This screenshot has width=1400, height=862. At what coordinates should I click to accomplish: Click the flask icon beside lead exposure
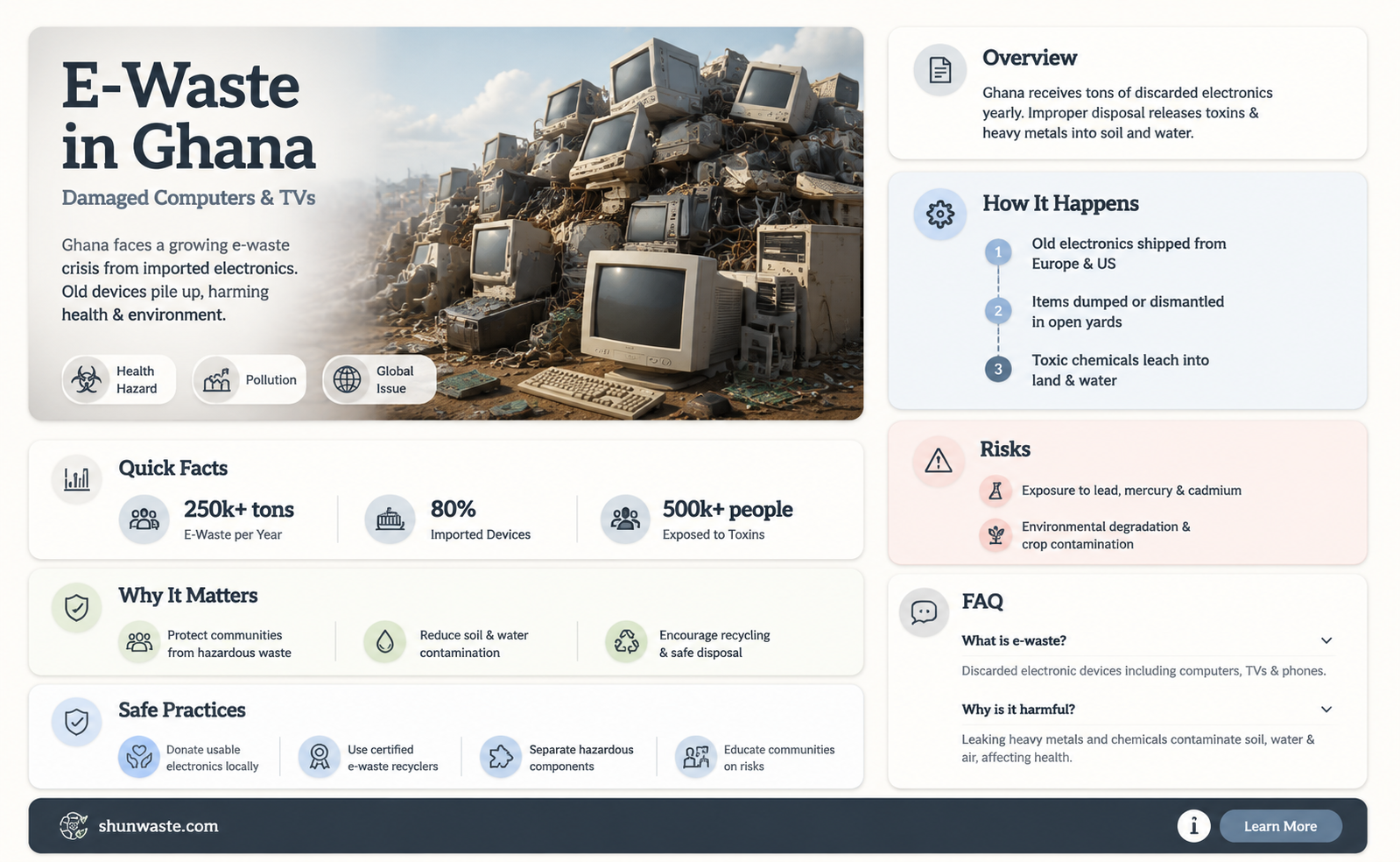[995, 491]
